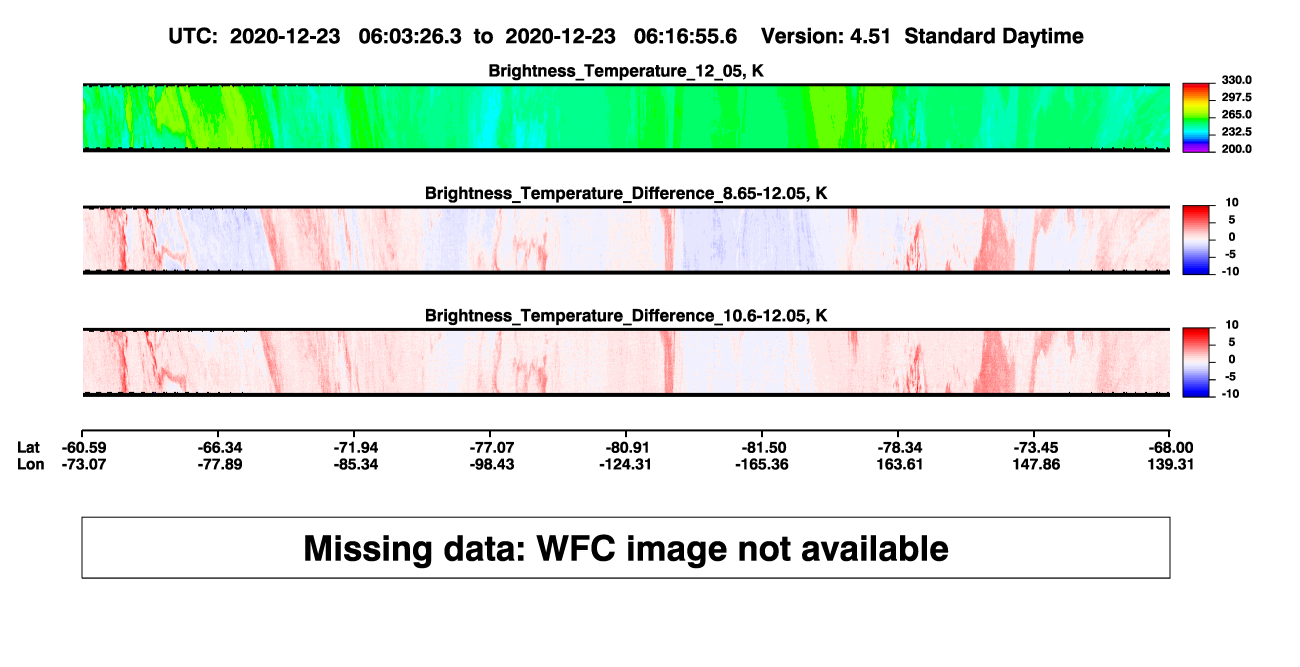Click the 'Missing data: WFC image not available' box
Screen dimensions: 1300x667
coord(626,547)
